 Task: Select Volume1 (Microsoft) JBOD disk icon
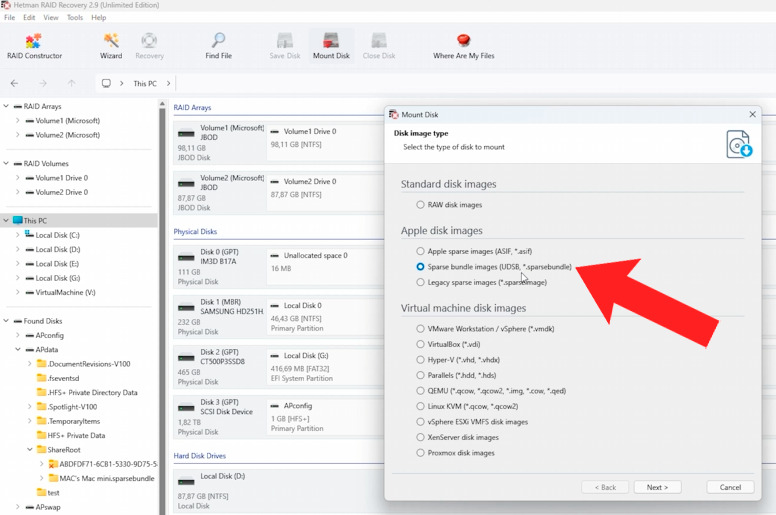186,133
